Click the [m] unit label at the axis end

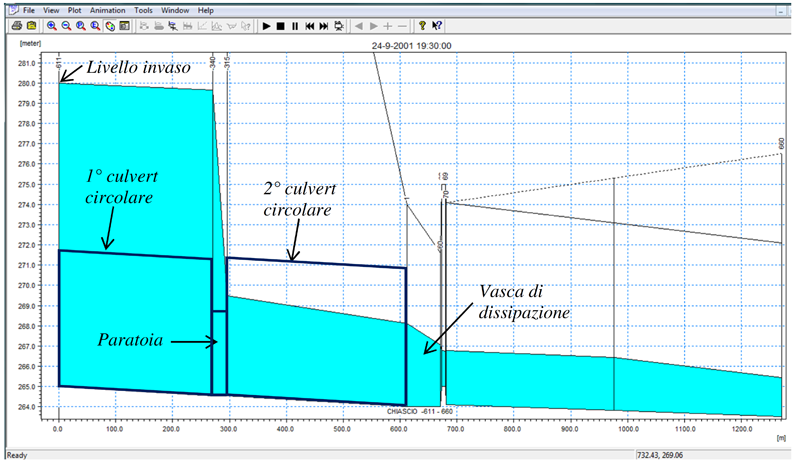coord(781,438)
